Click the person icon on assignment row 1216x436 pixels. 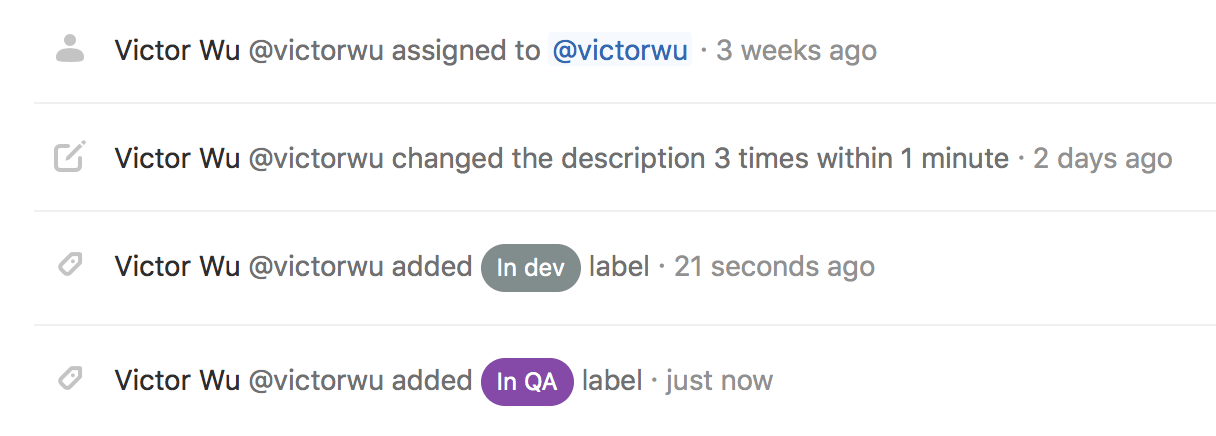point(70,49)
